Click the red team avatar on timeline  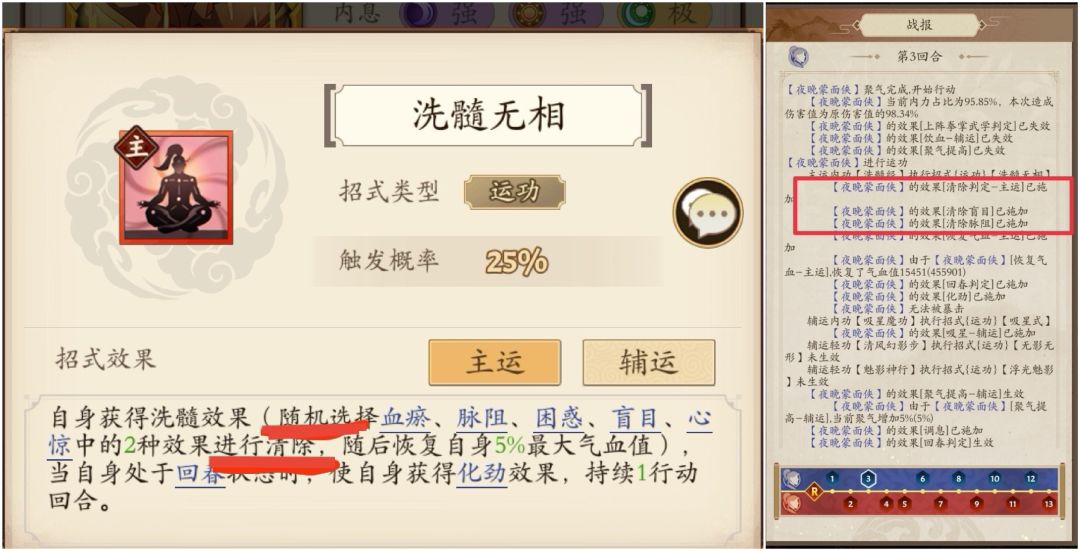[791, 503]
